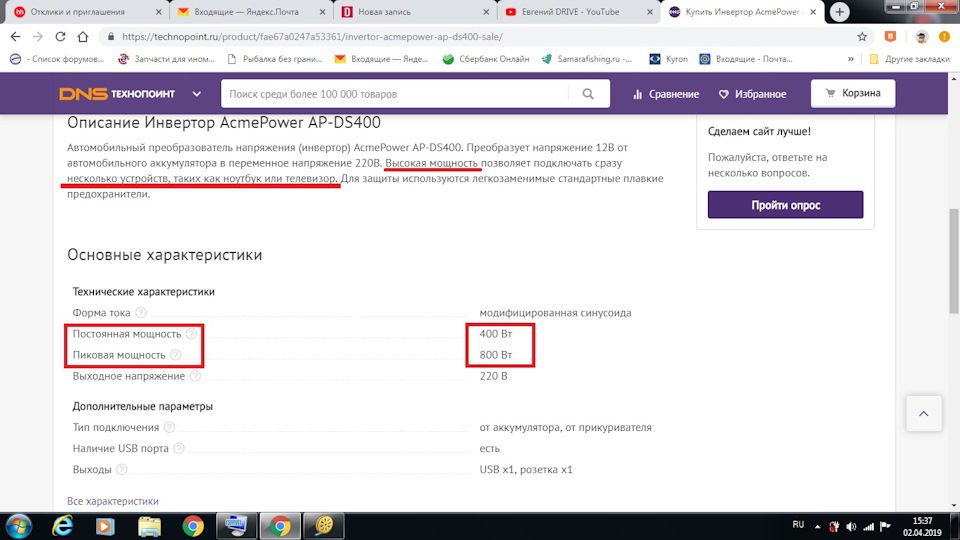The image size is (960, 540).
Task: Click the product search input field
Action: coord(395,94)
